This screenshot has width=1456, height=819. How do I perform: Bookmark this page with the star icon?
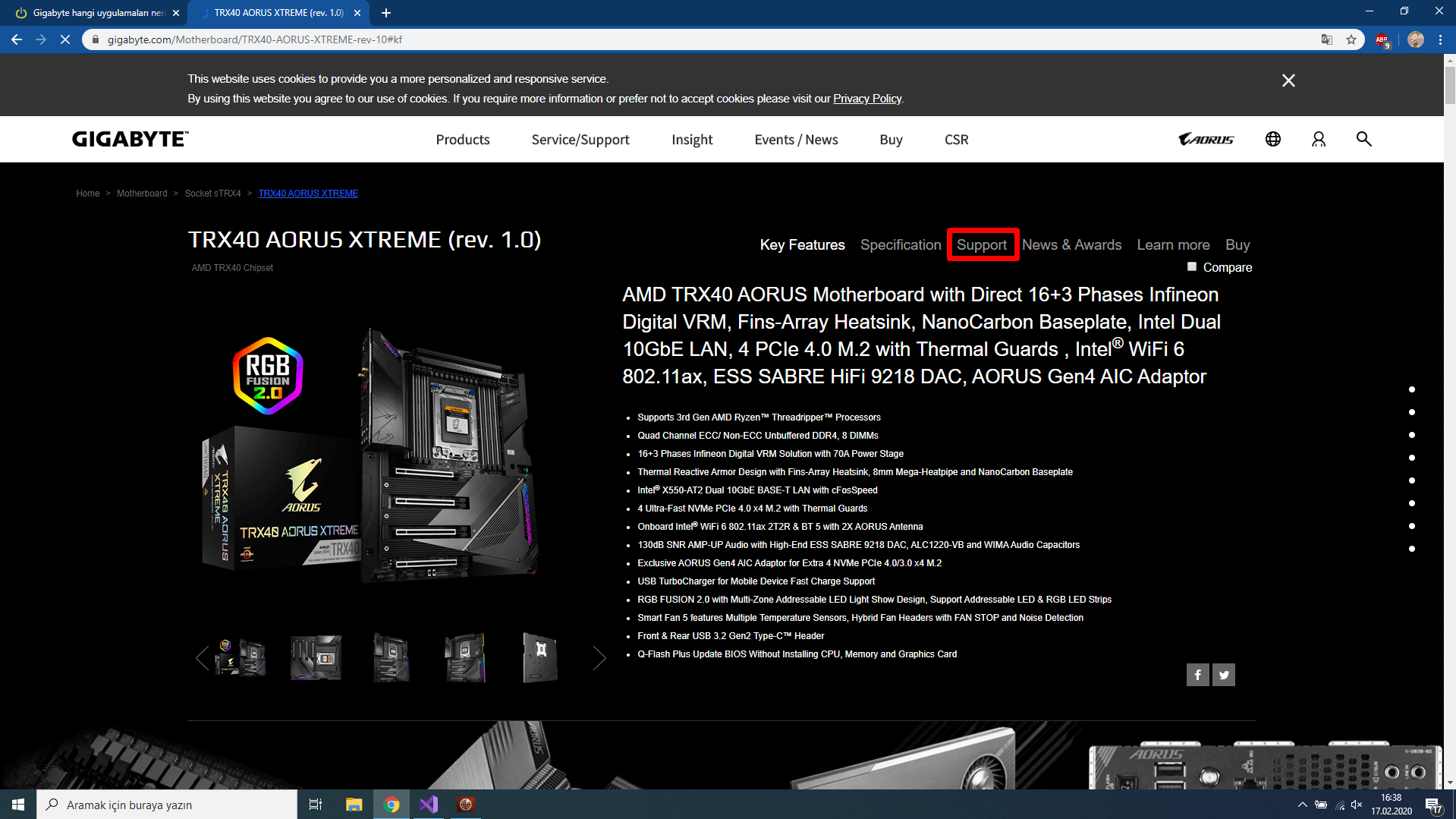click(x=1351, y=39)
